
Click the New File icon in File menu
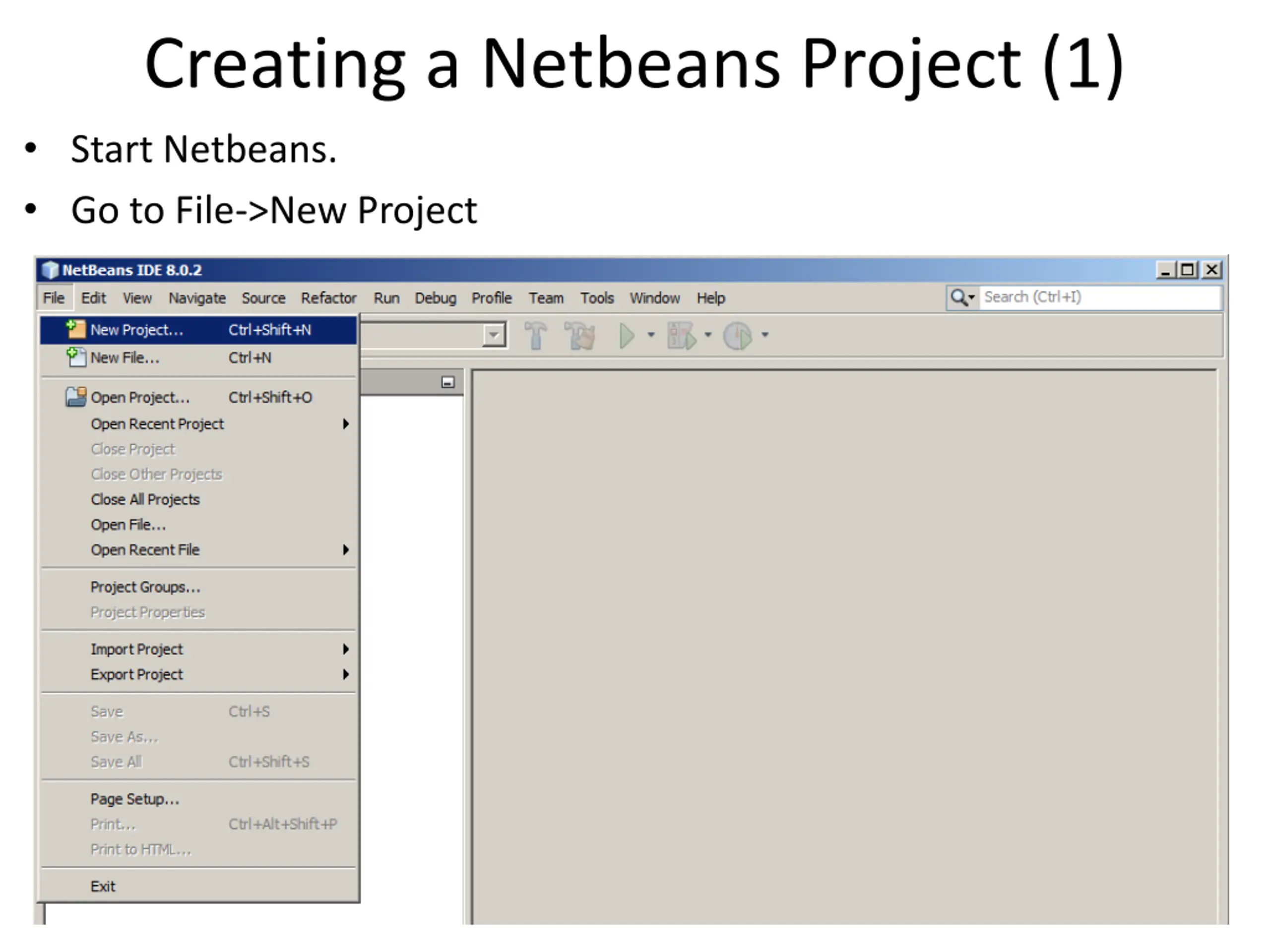(x=76, y=357)
